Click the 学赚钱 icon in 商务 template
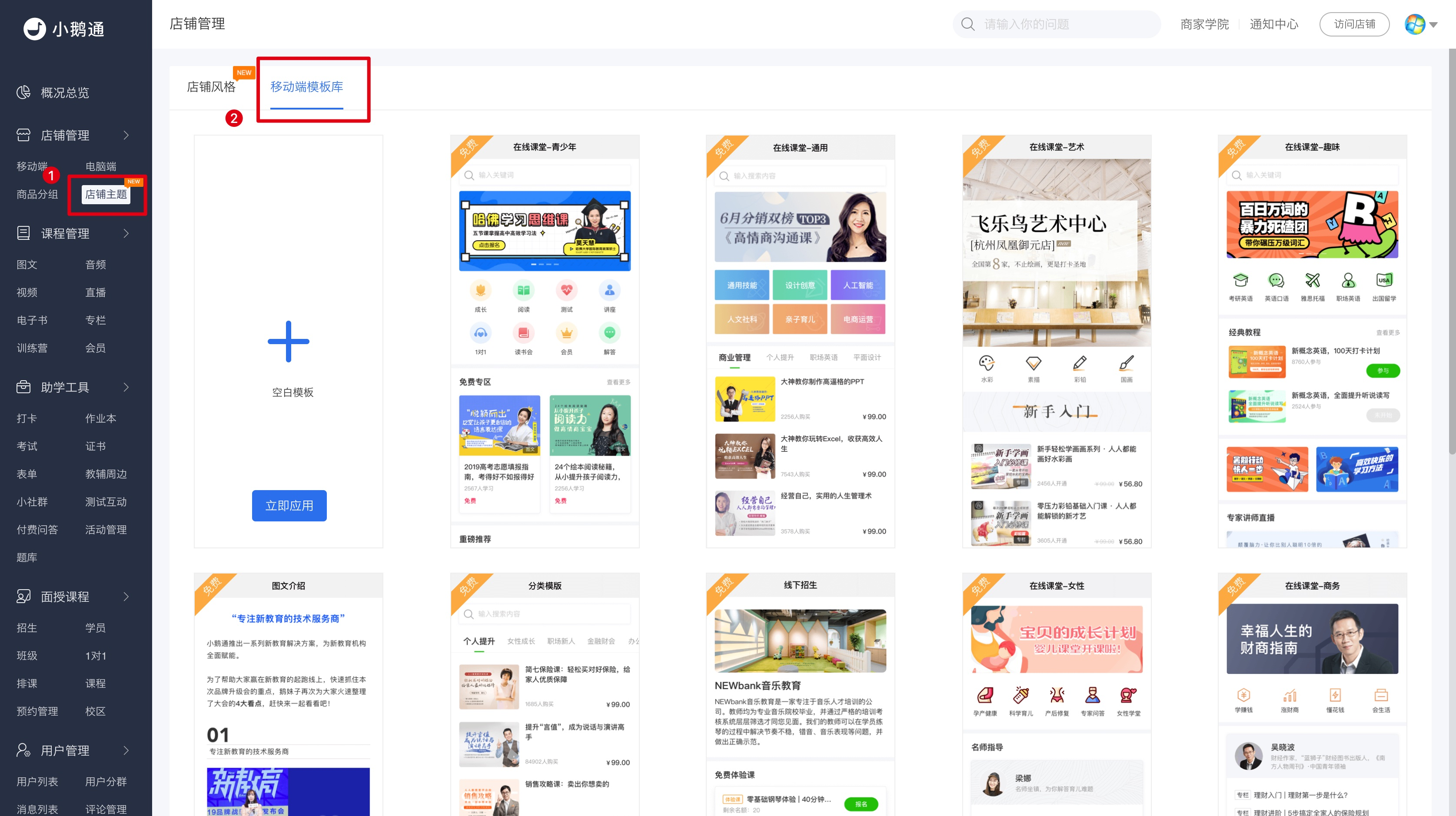Screen dimensions: 1456x816 tap(1243, 694)
